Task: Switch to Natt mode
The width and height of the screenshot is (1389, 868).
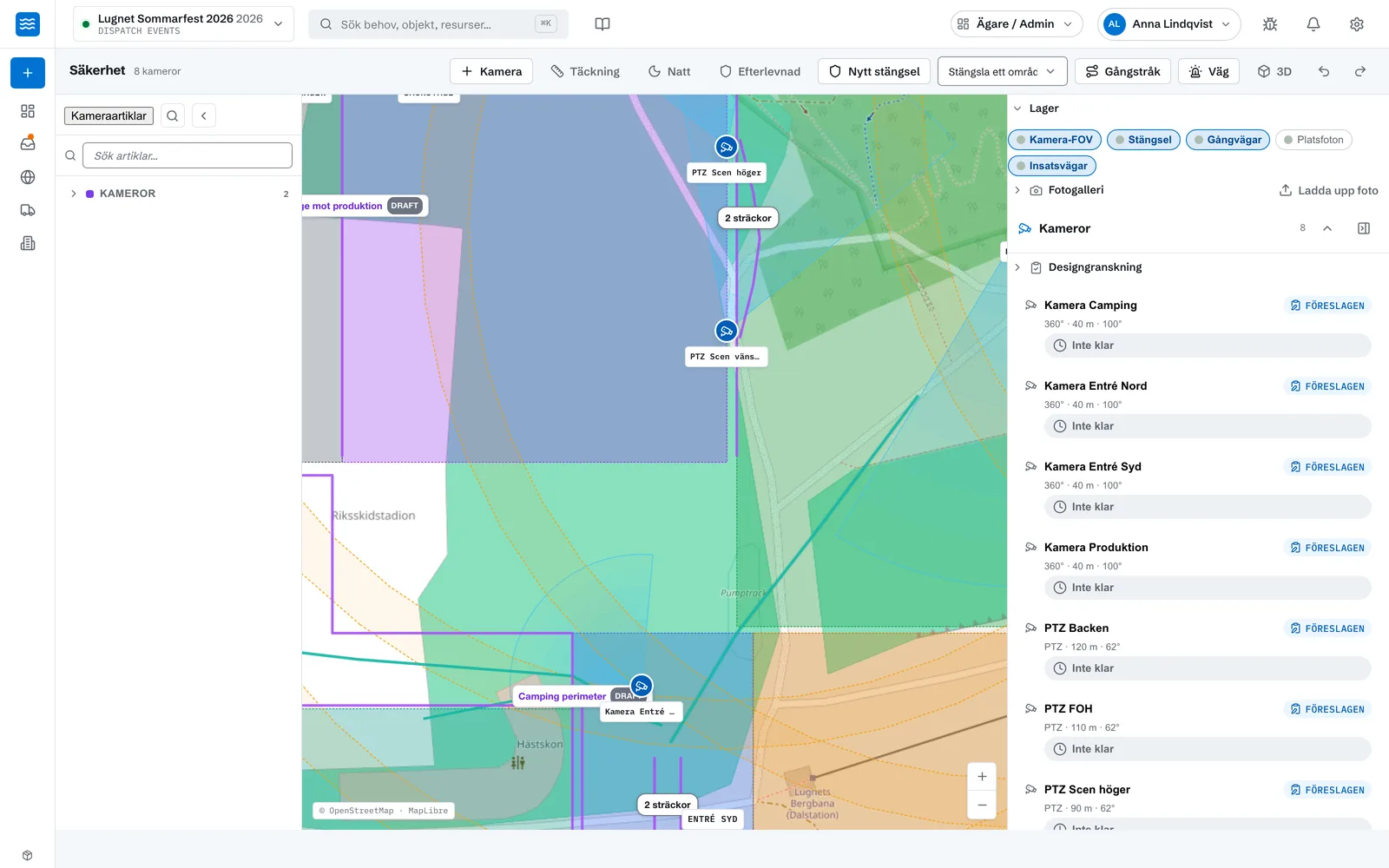Action: [x=669, y=71]
